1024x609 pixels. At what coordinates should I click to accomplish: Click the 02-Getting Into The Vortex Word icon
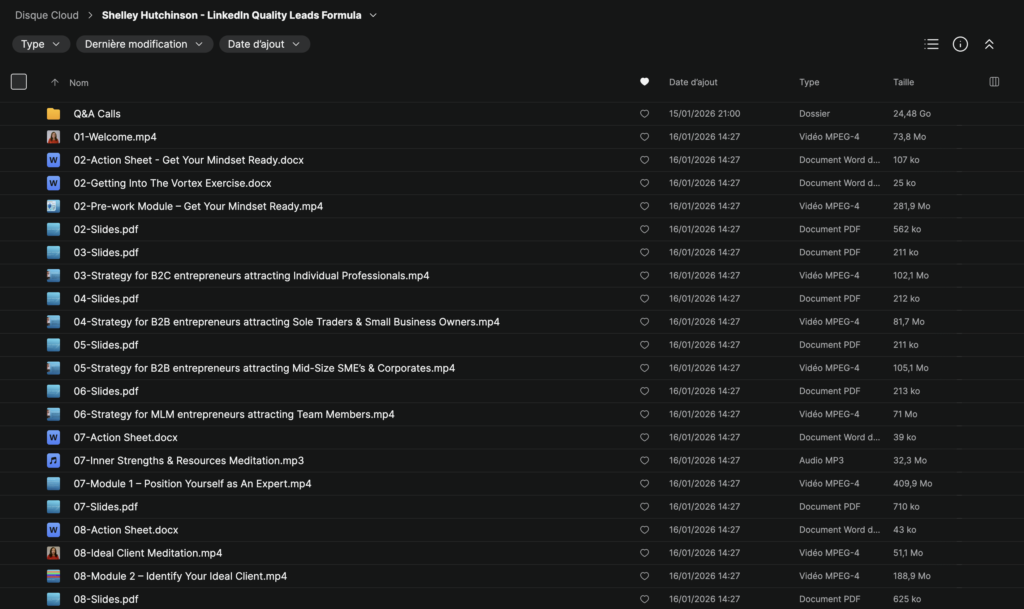[53, 183]
